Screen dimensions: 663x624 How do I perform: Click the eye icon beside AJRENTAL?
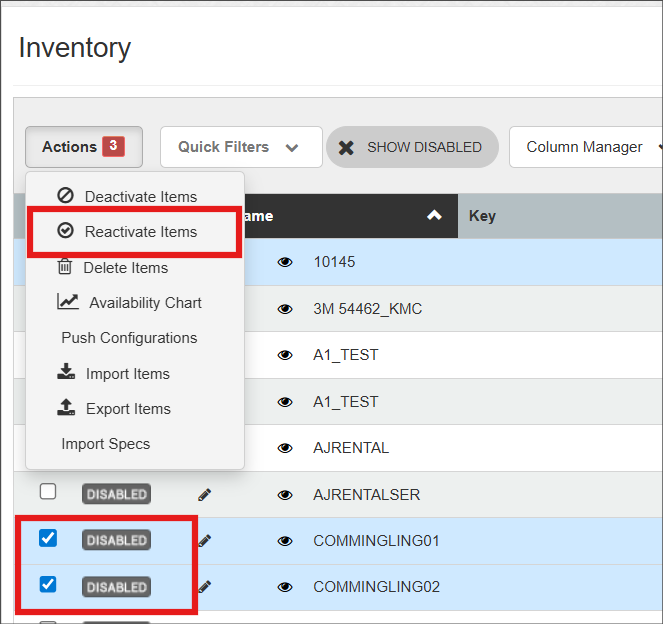[x=285, y=448]
